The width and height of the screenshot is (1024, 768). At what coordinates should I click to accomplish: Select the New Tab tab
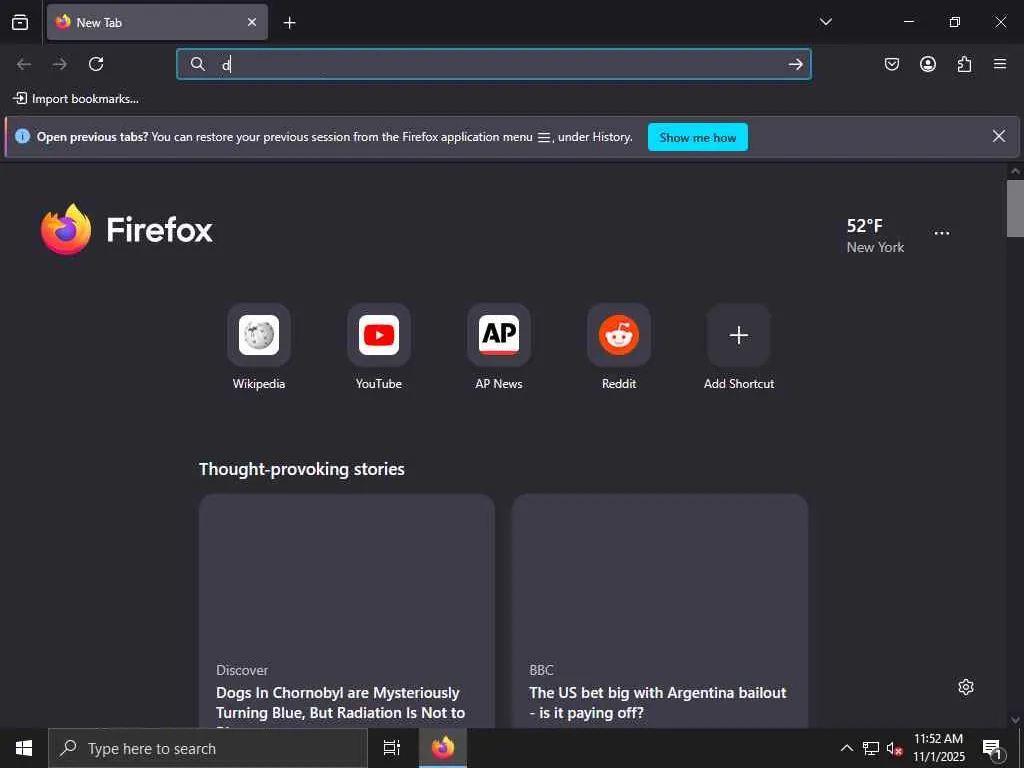[157, 22]
